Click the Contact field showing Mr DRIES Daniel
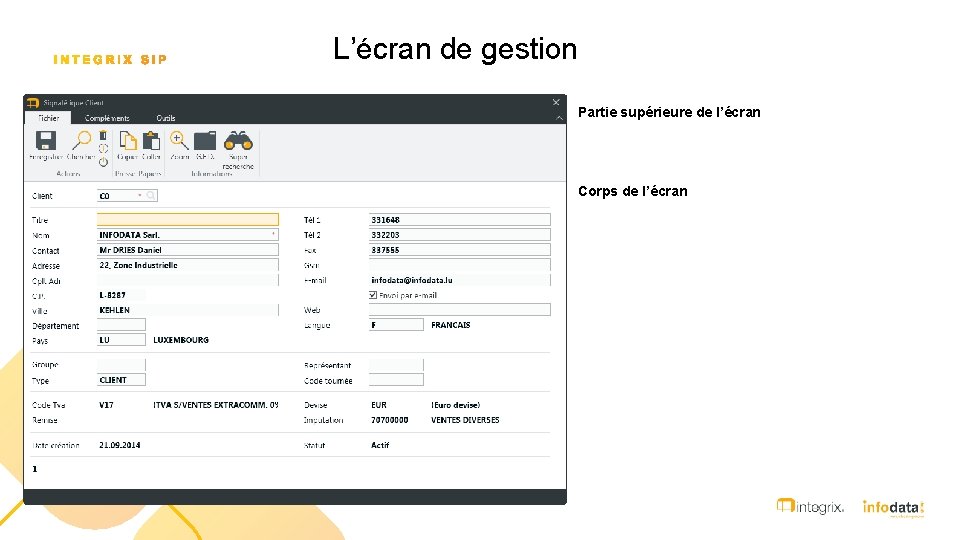Image resolution: width=960 pixels, height=540 pixels. (188, 250)
